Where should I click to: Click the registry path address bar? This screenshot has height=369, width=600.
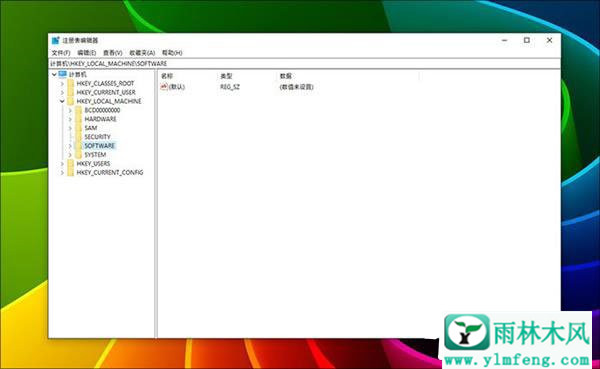coord(305,64)
